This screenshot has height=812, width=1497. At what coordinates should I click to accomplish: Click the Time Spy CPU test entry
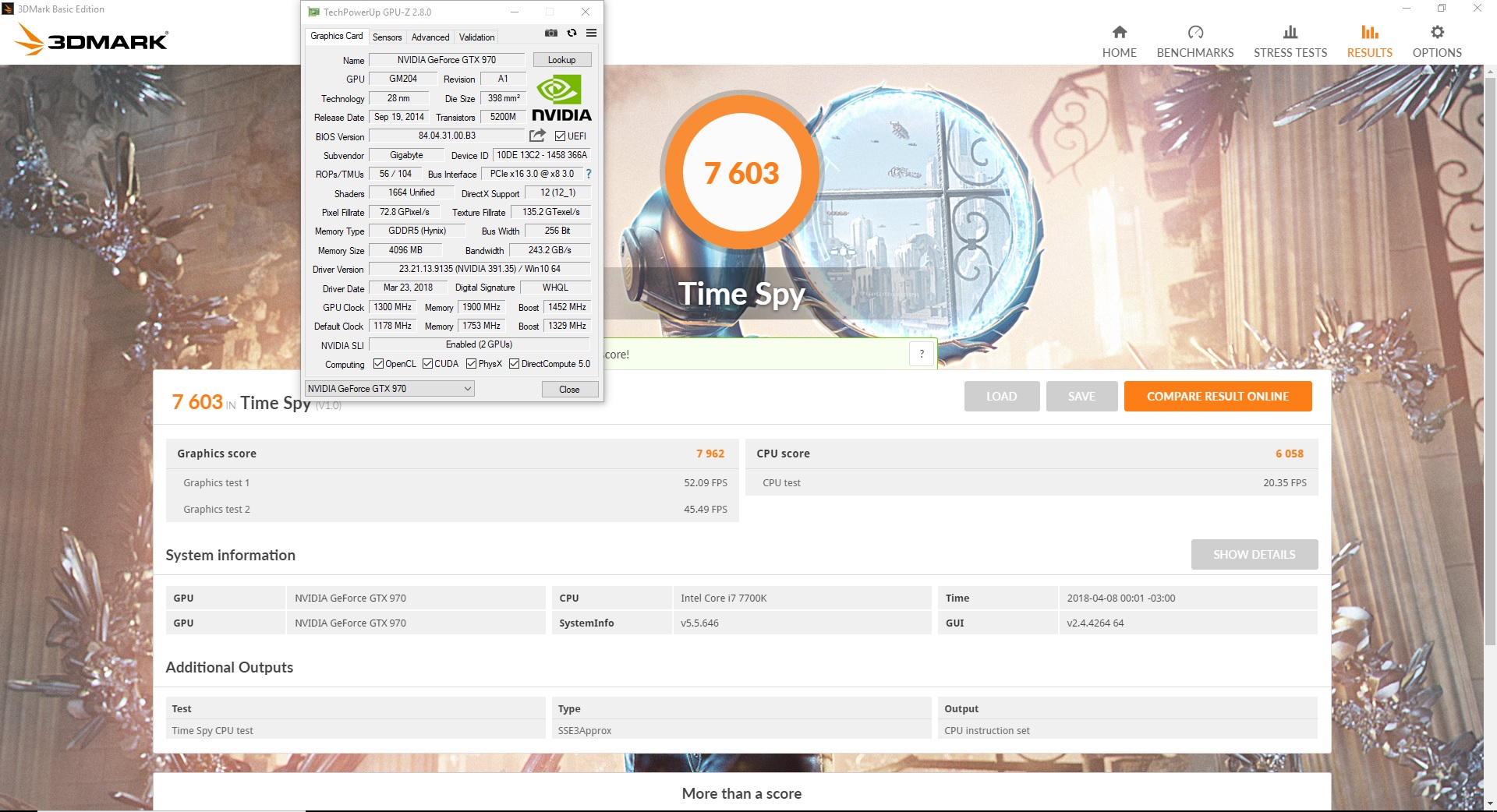(212, 730)
